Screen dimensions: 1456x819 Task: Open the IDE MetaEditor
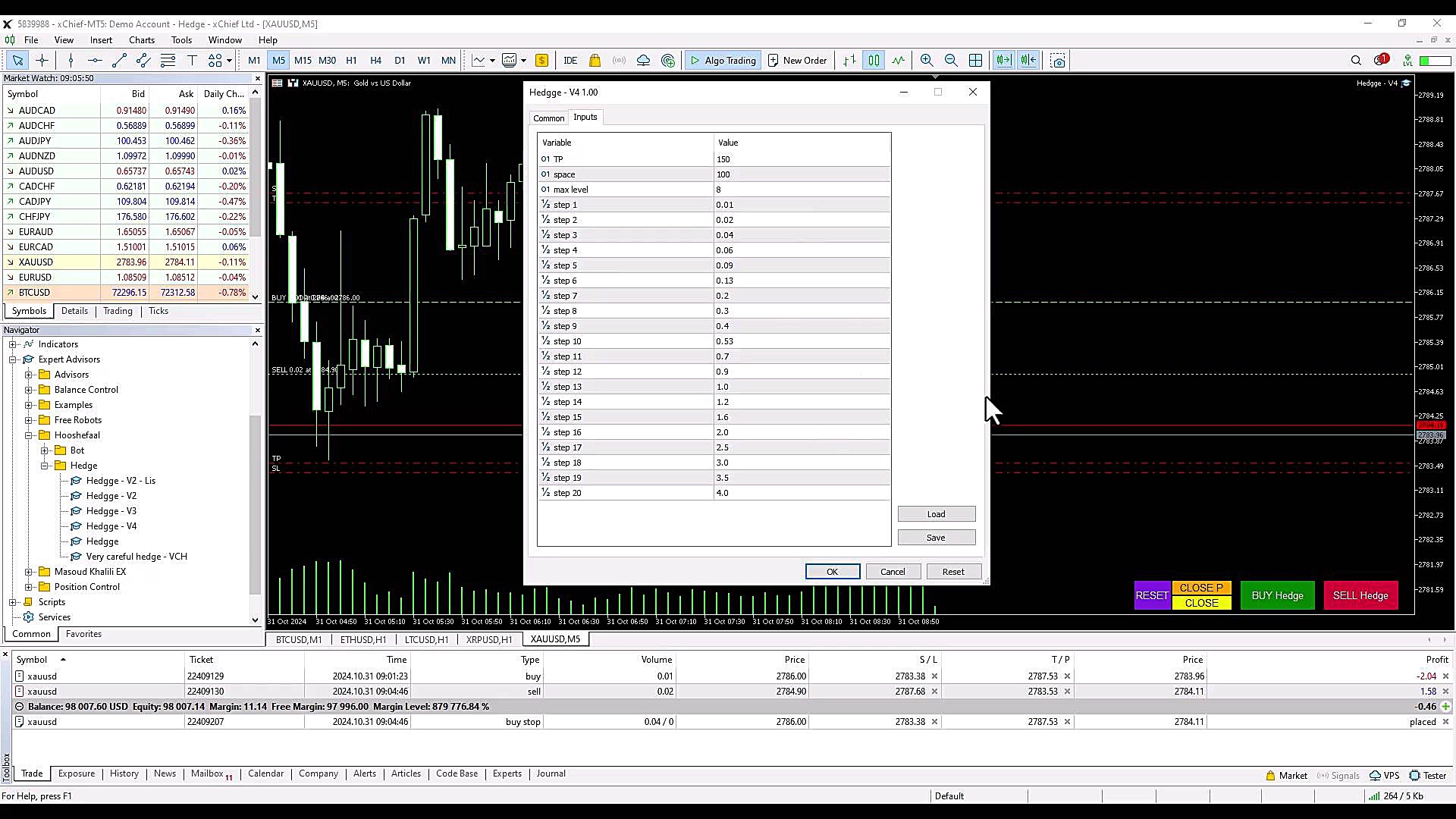coord(570,61)
